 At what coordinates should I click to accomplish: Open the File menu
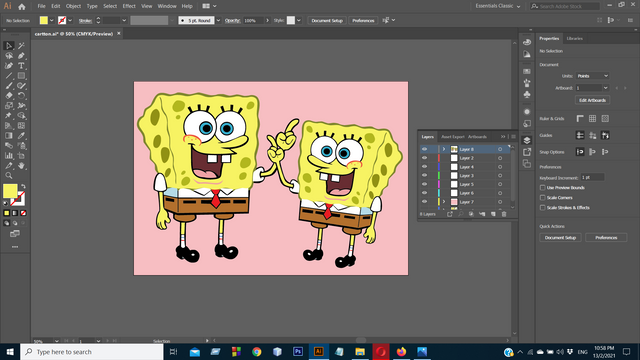click(x=42, y=6)
